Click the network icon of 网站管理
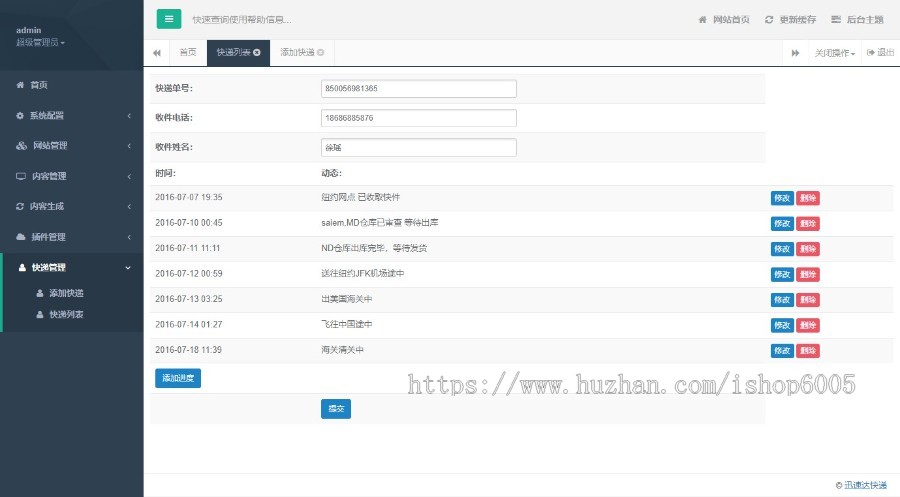The image size is (900, 497). (x=21, y=146)
